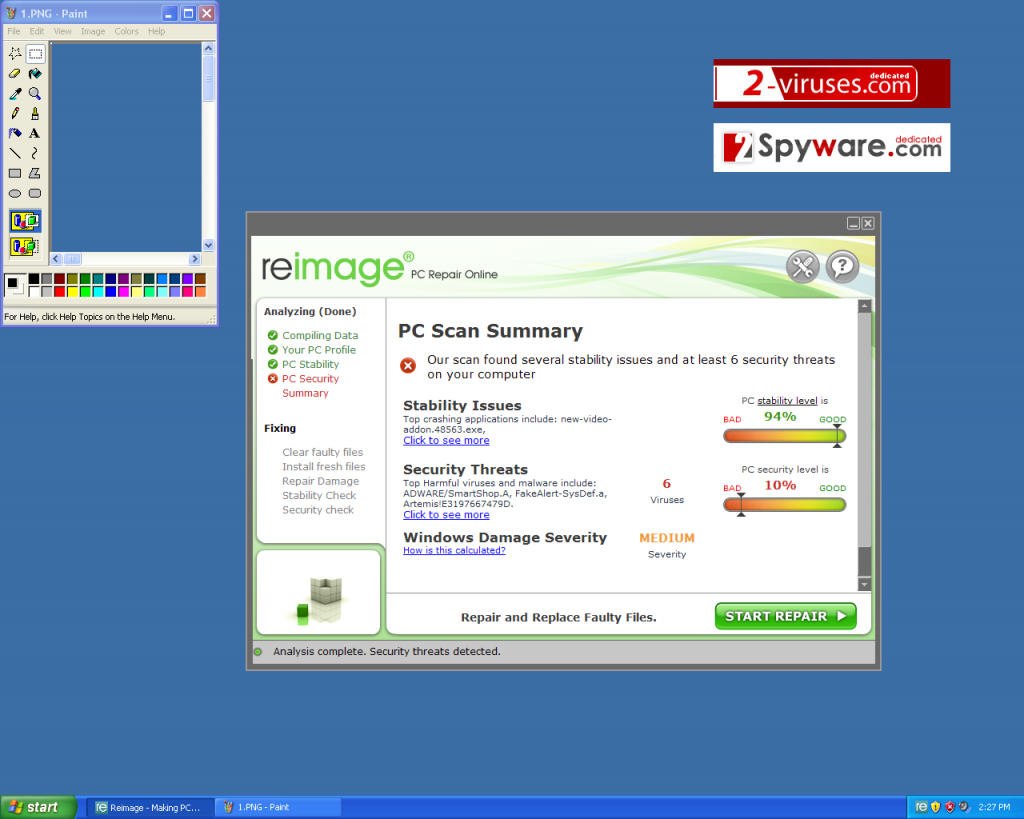Select the Free-Form Select tool in Paint

coord(15,54)
